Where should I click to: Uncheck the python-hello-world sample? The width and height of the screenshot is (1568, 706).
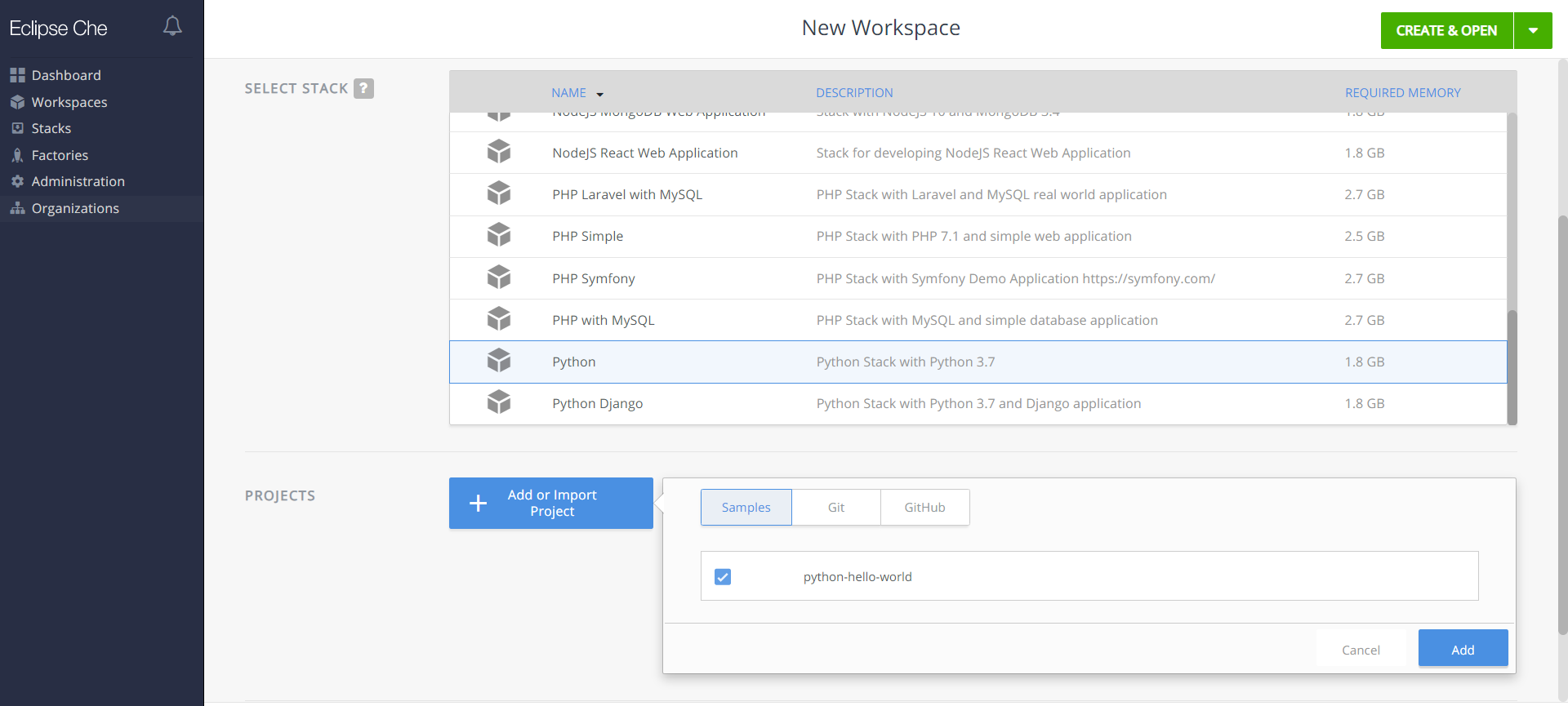tap(723, 577)
